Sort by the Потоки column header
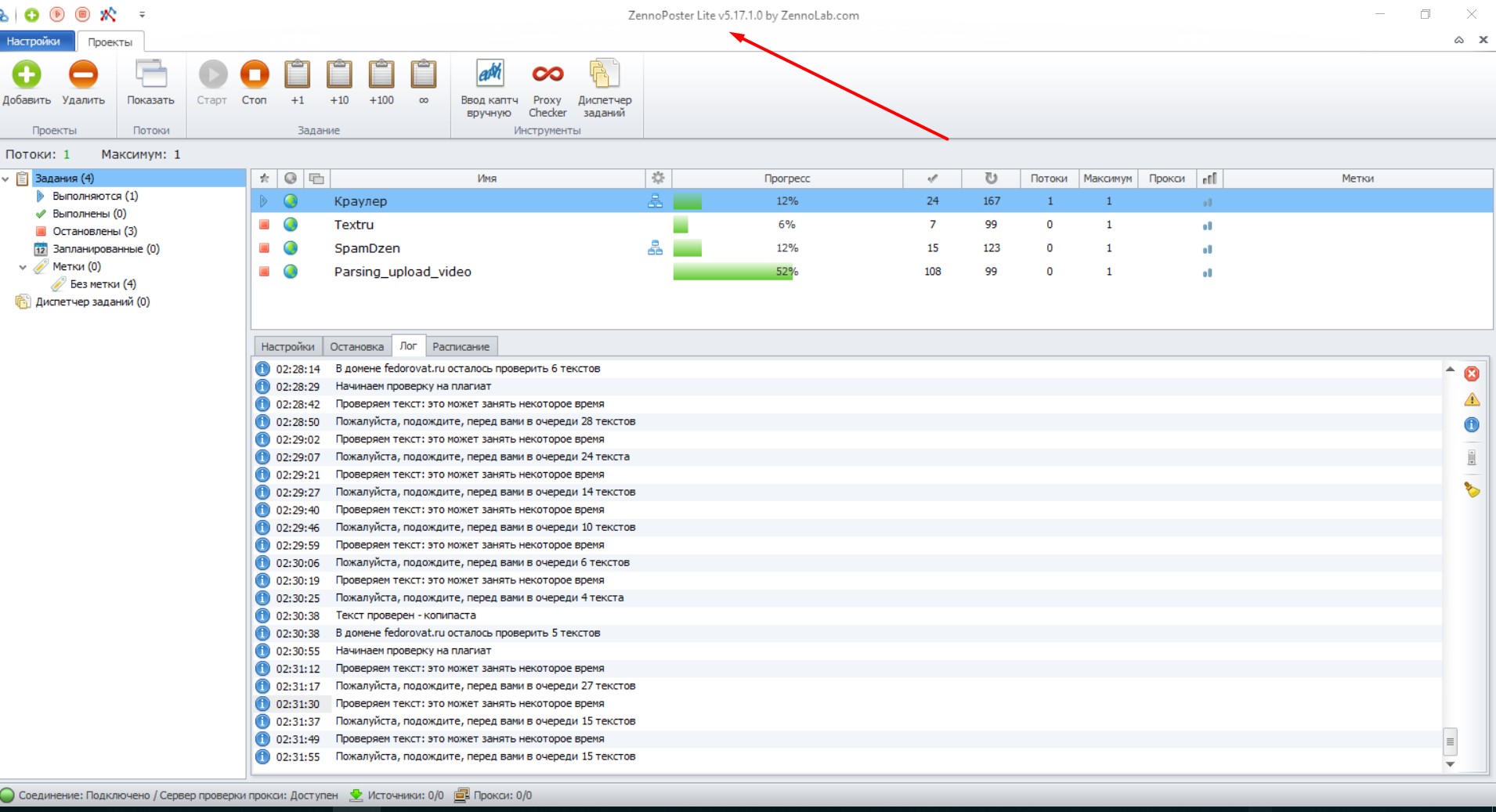This screenshot has height=812, width=1496. (1050, 179)
